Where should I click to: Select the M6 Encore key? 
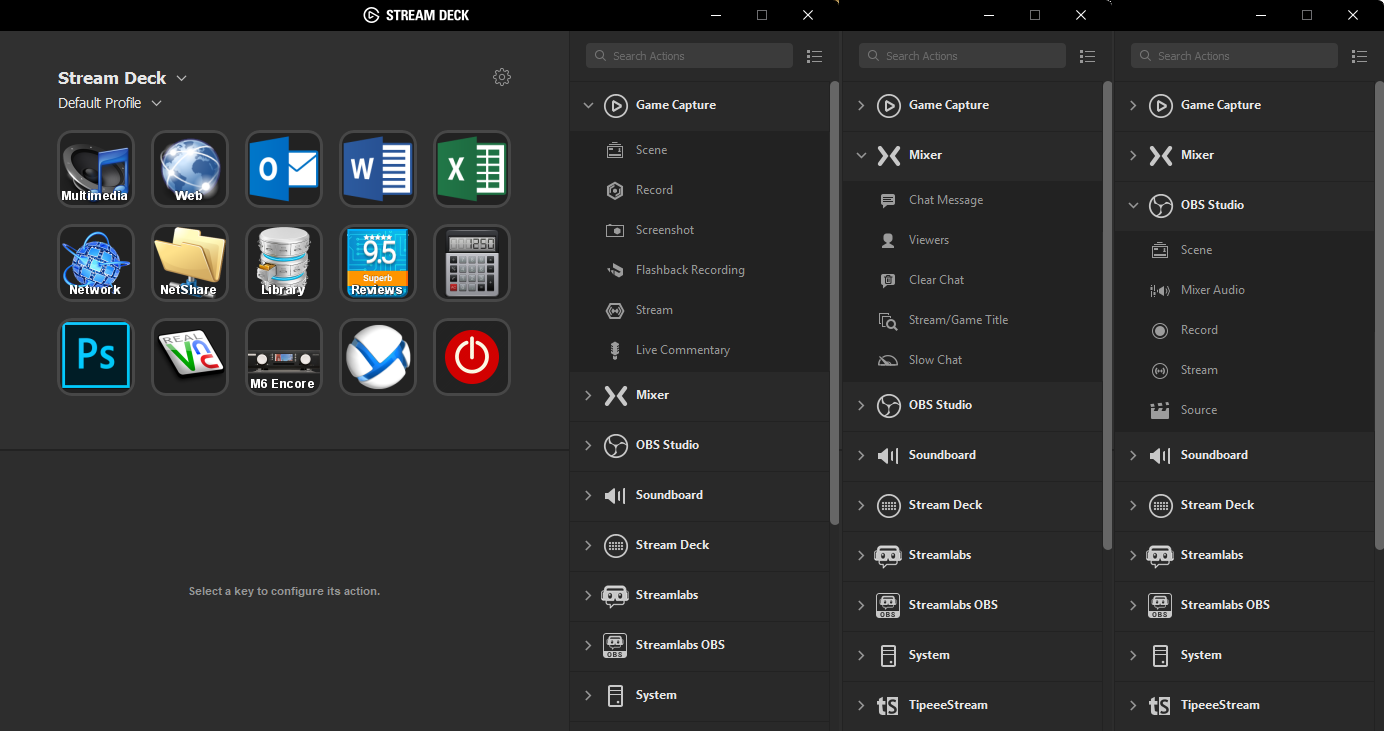coord(284,356)
